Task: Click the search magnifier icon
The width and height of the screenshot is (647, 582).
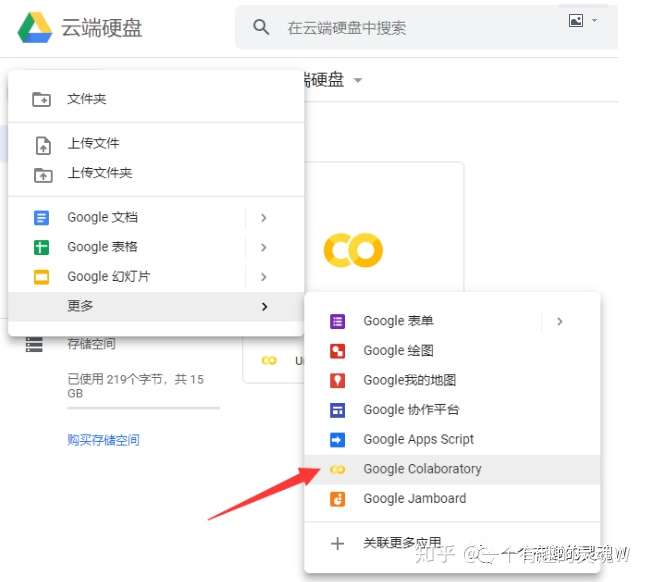Action: tap(261, 27)
